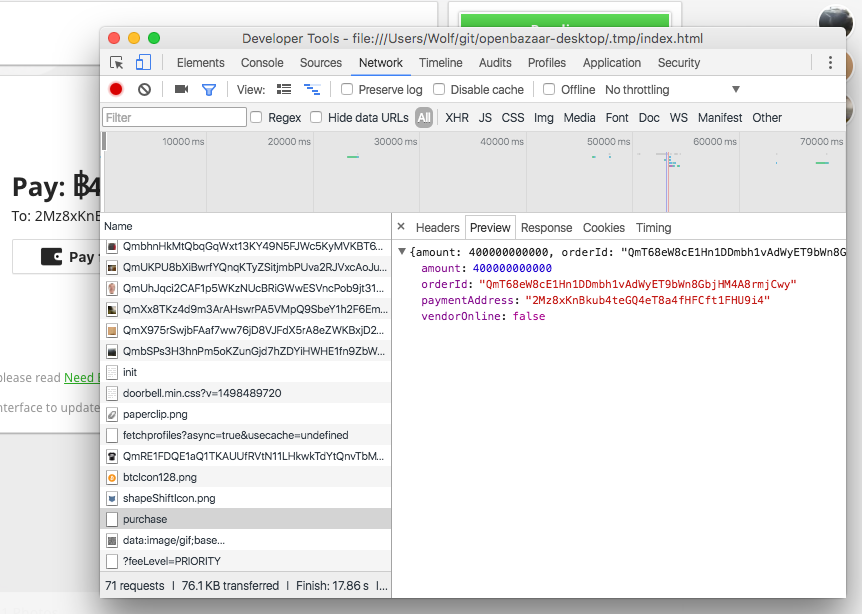Capture screenshots with the camera icon
This screenshot has width=862, height=614.
181,89
